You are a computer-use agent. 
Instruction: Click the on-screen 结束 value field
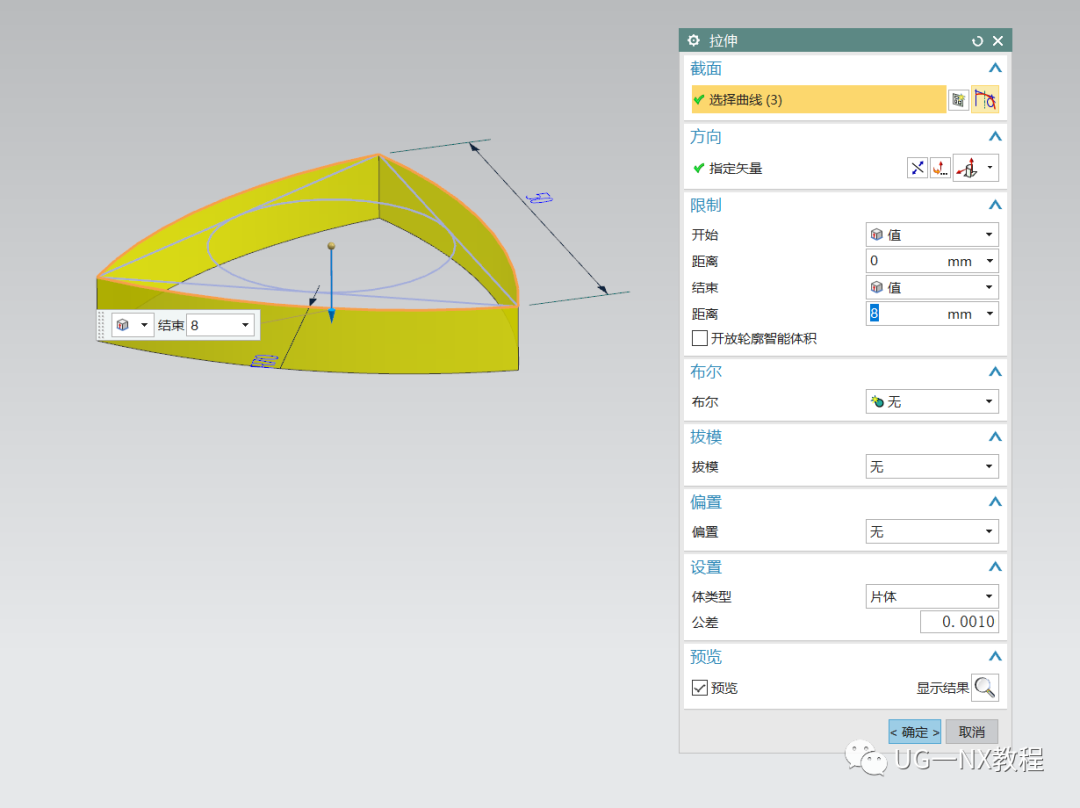pyautogui.click(x=213, y=325)
